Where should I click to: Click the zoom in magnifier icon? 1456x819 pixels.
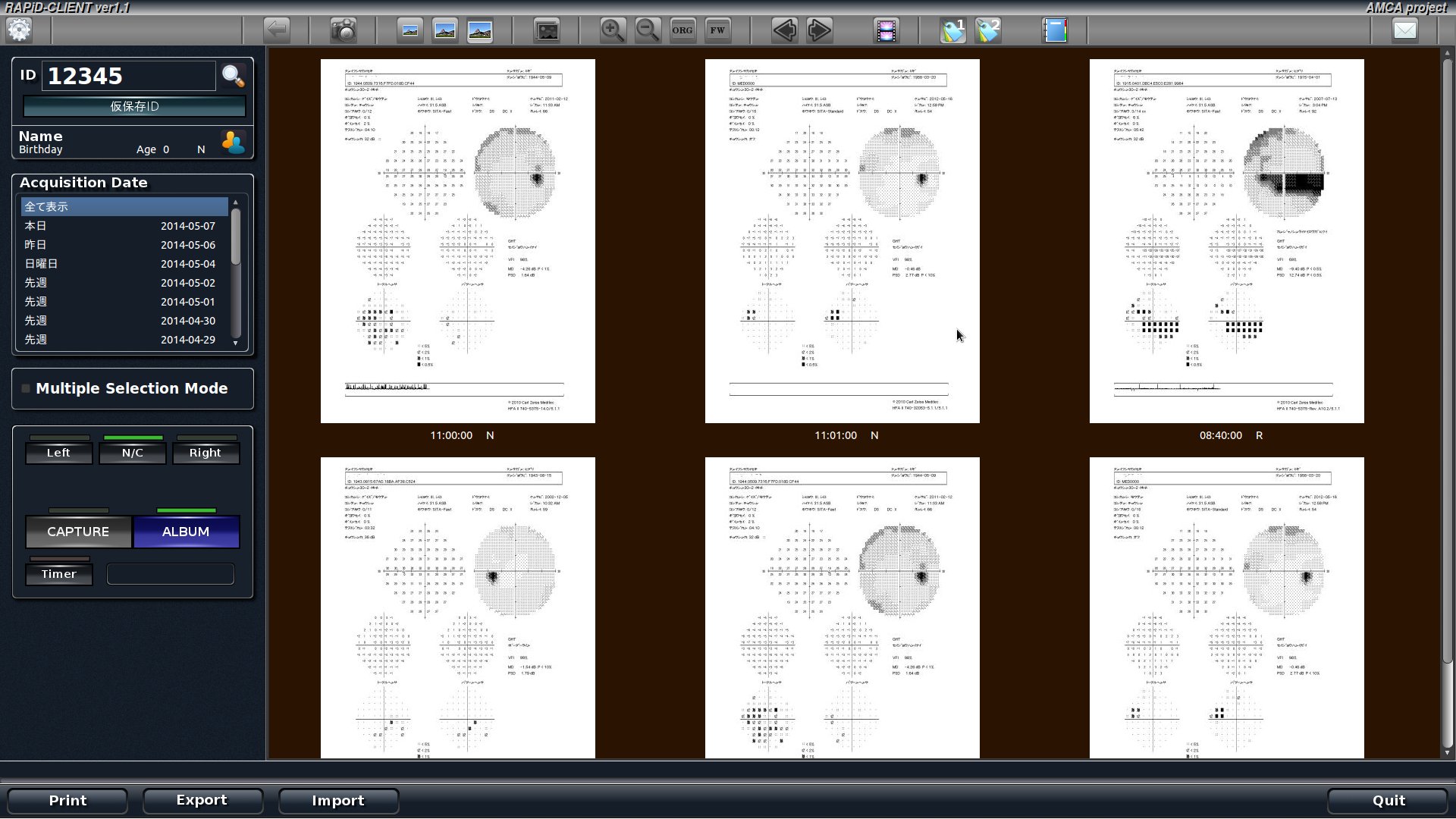click(612, 29)
